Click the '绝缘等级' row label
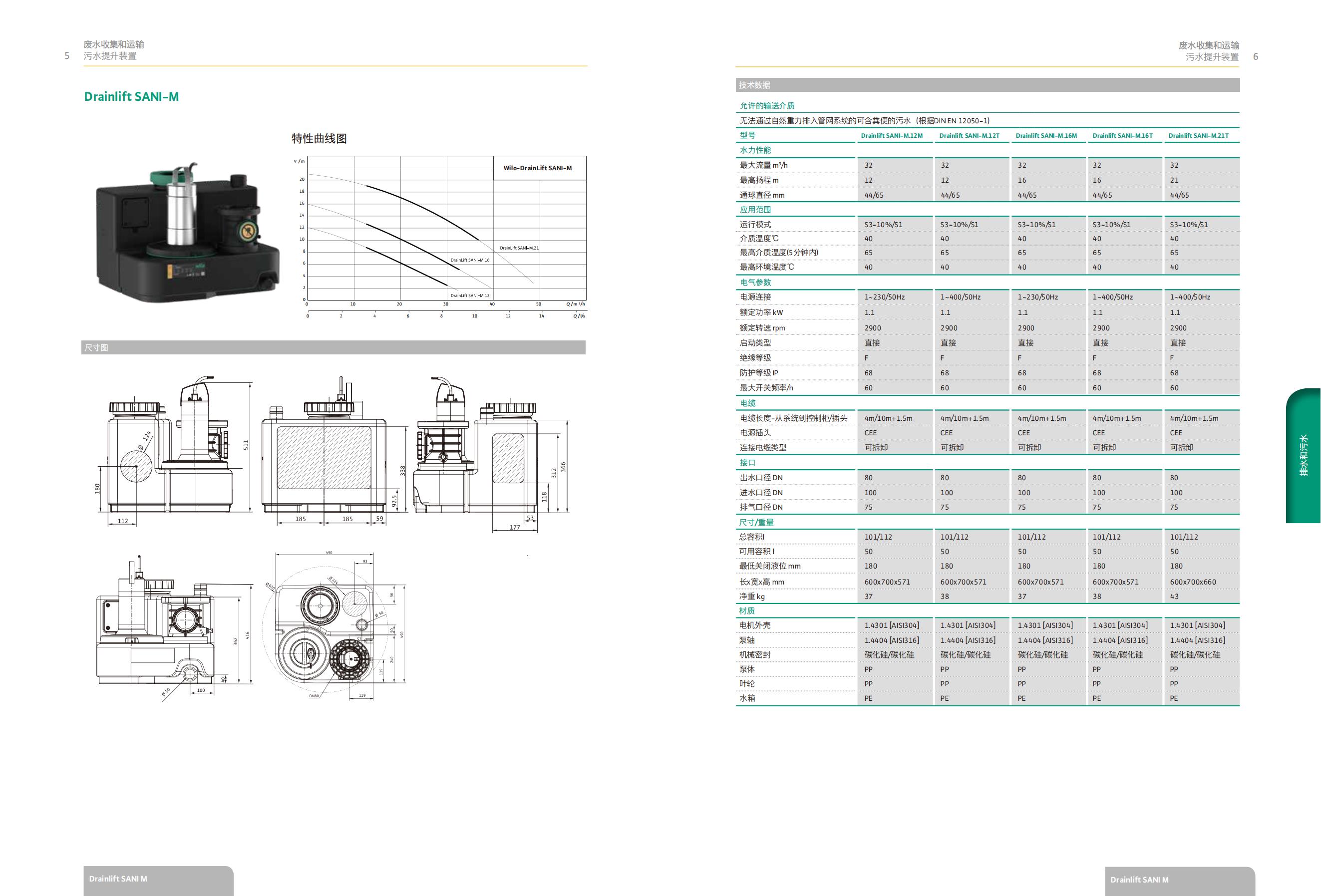The image size is (1321, 896). [755, 358]
